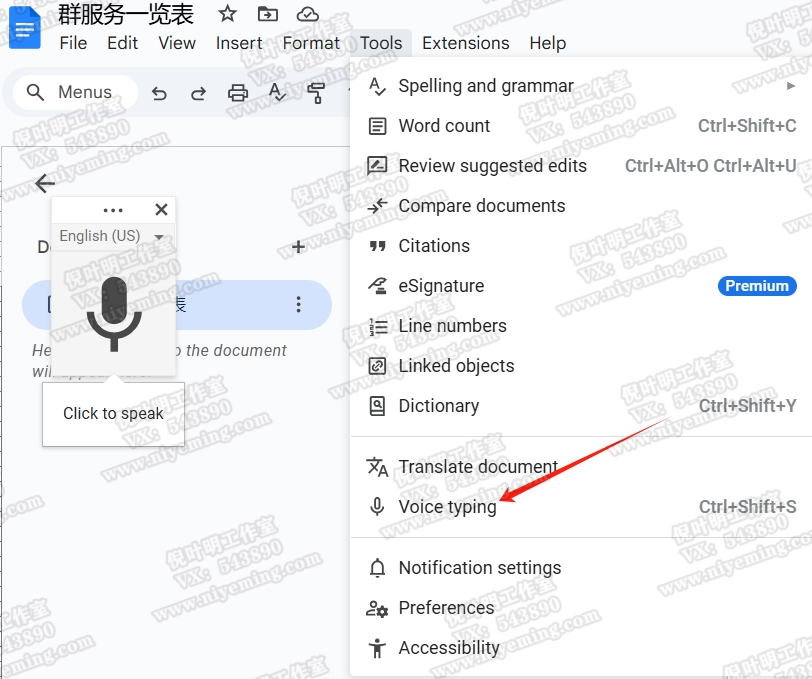Click the back arrow in outline panel
The width and height of the screenshot is (812, 679).
[x=45, y=183]
